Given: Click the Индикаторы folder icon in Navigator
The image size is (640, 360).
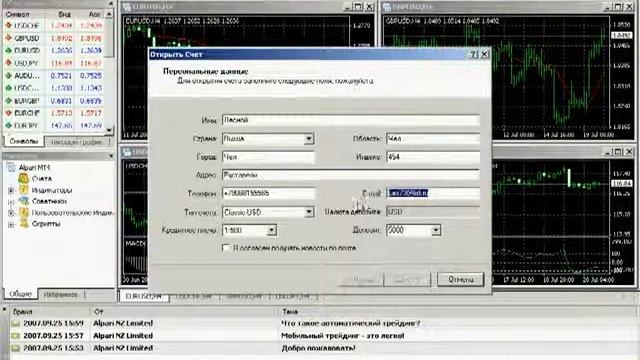Looking at the screenshot, I should pyautogui.click(x=24, y=190).
